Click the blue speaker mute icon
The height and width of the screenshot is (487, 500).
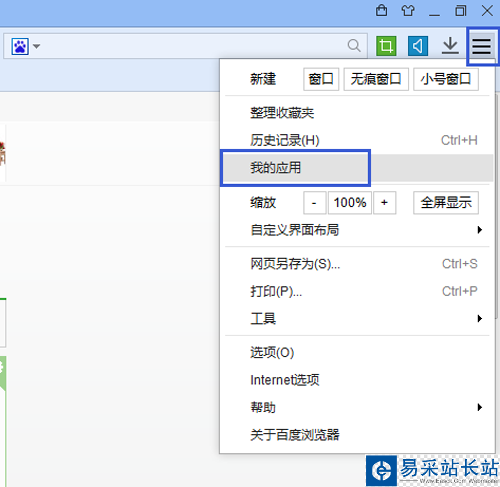pos(418,46)
